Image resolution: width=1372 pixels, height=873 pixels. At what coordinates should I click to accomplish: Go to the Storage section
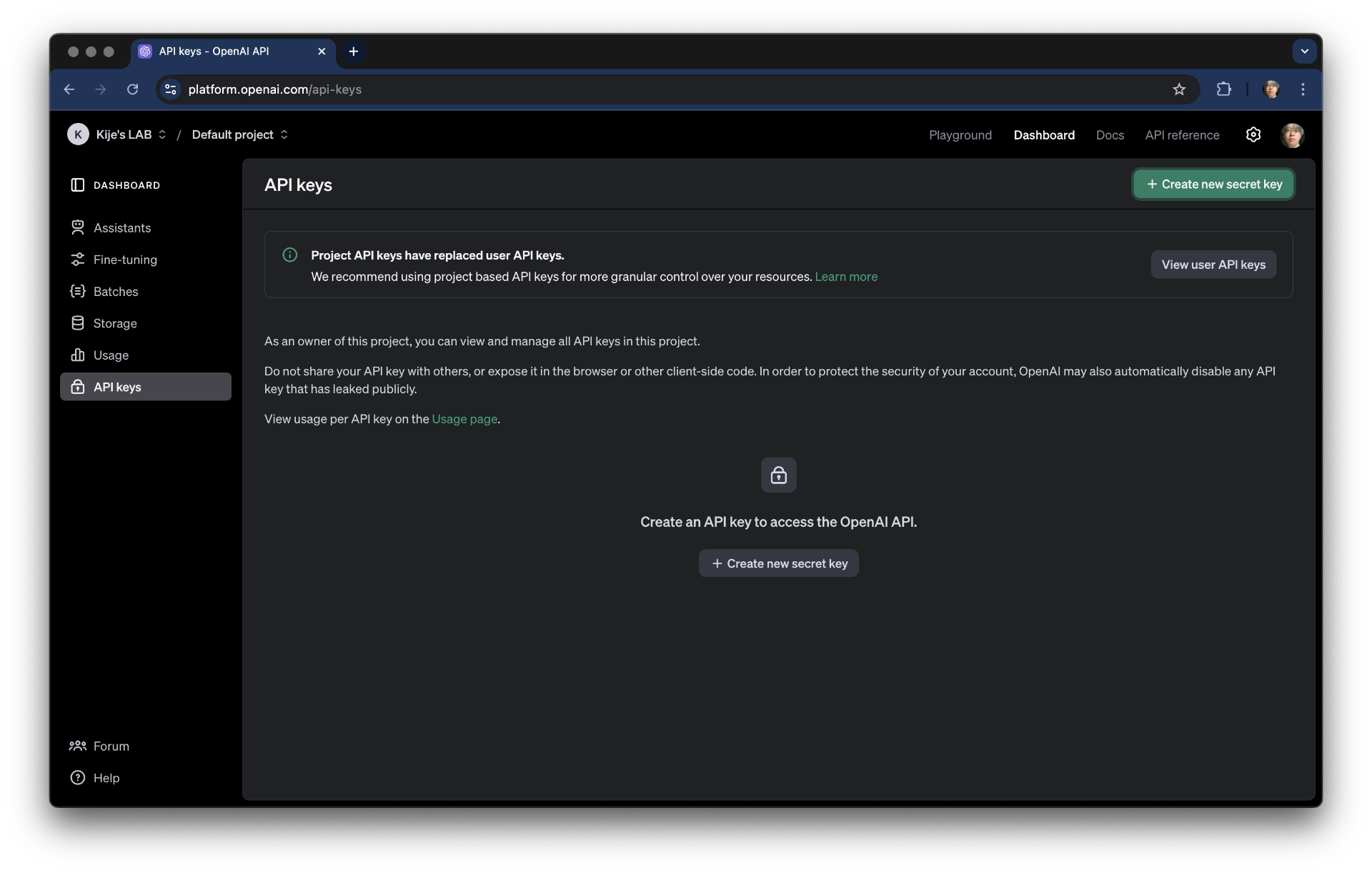point(116,322)
